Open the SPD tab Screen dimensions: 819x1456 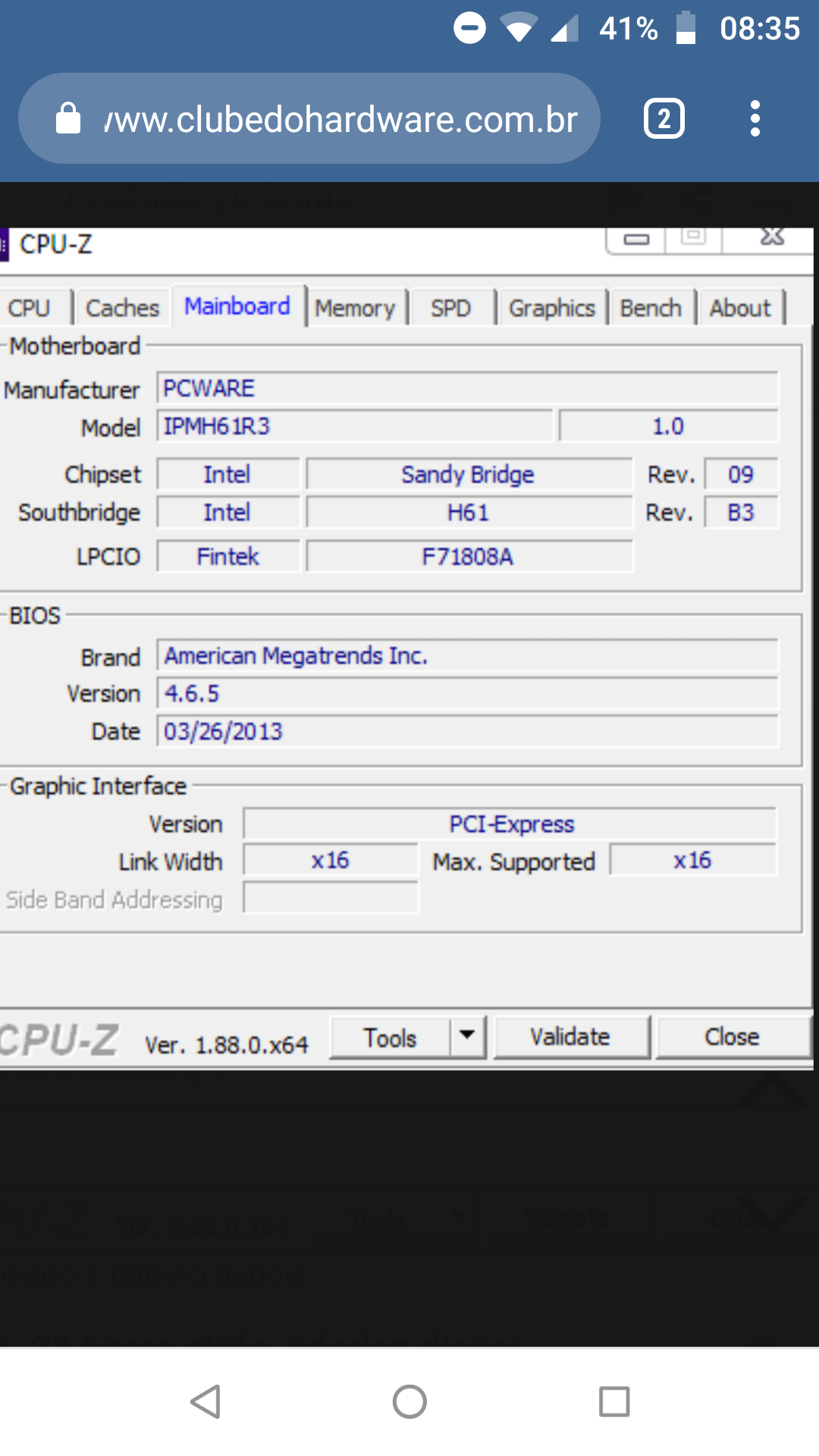click(451, 308)
